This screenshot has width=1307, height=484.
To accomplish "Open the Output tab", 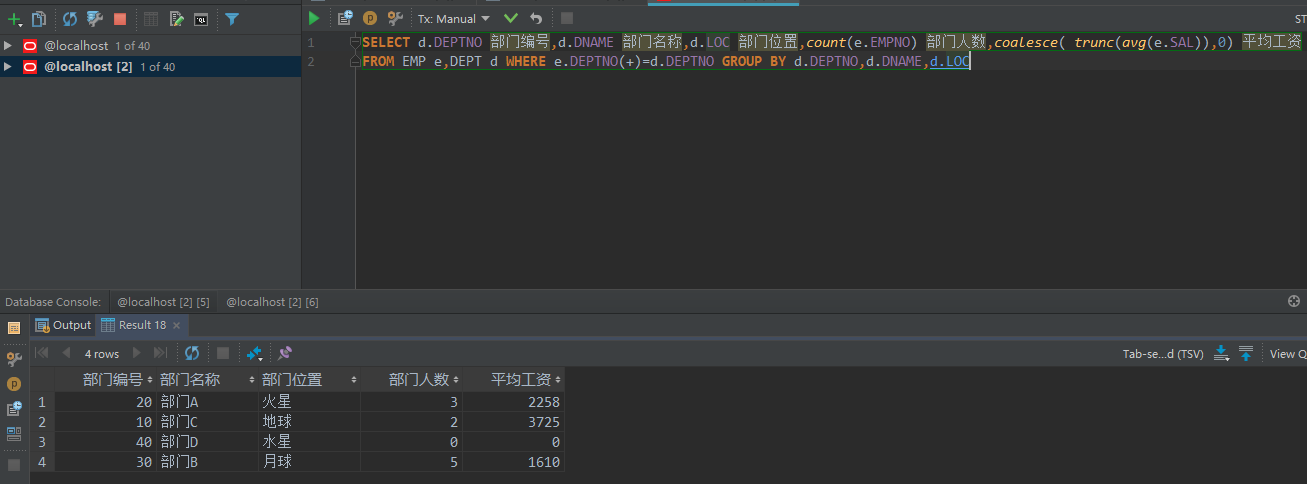I will (x=63, y=325).
